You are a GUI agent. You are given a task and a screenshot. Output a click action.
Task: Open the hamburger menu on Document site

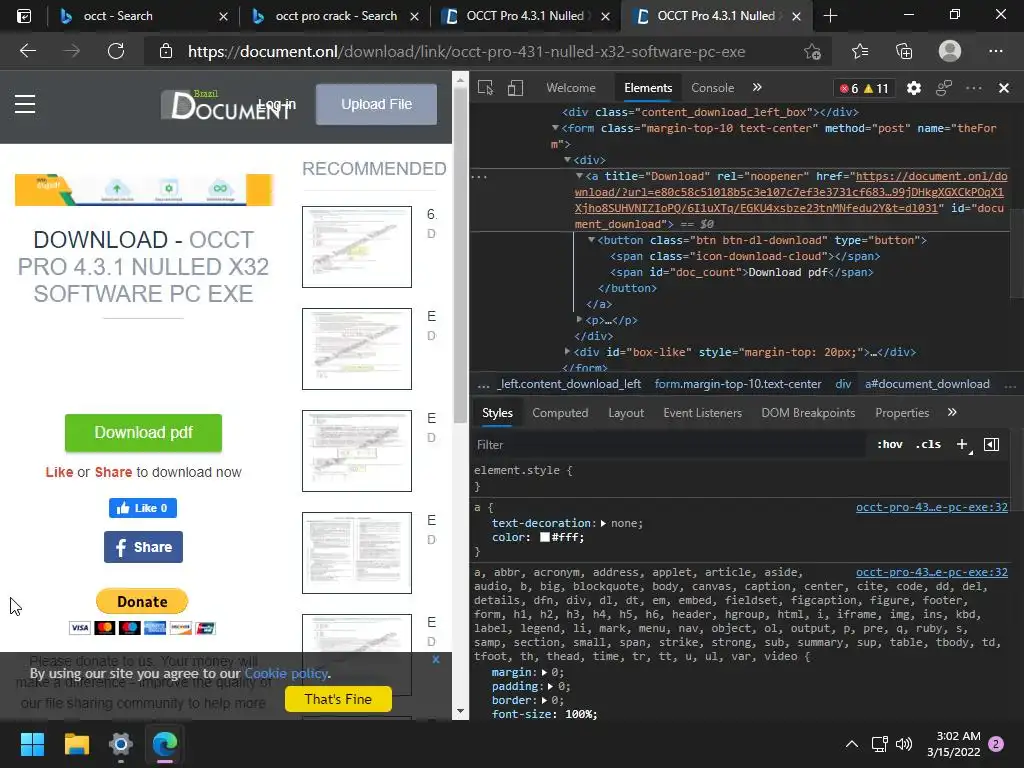pos(25,104)
